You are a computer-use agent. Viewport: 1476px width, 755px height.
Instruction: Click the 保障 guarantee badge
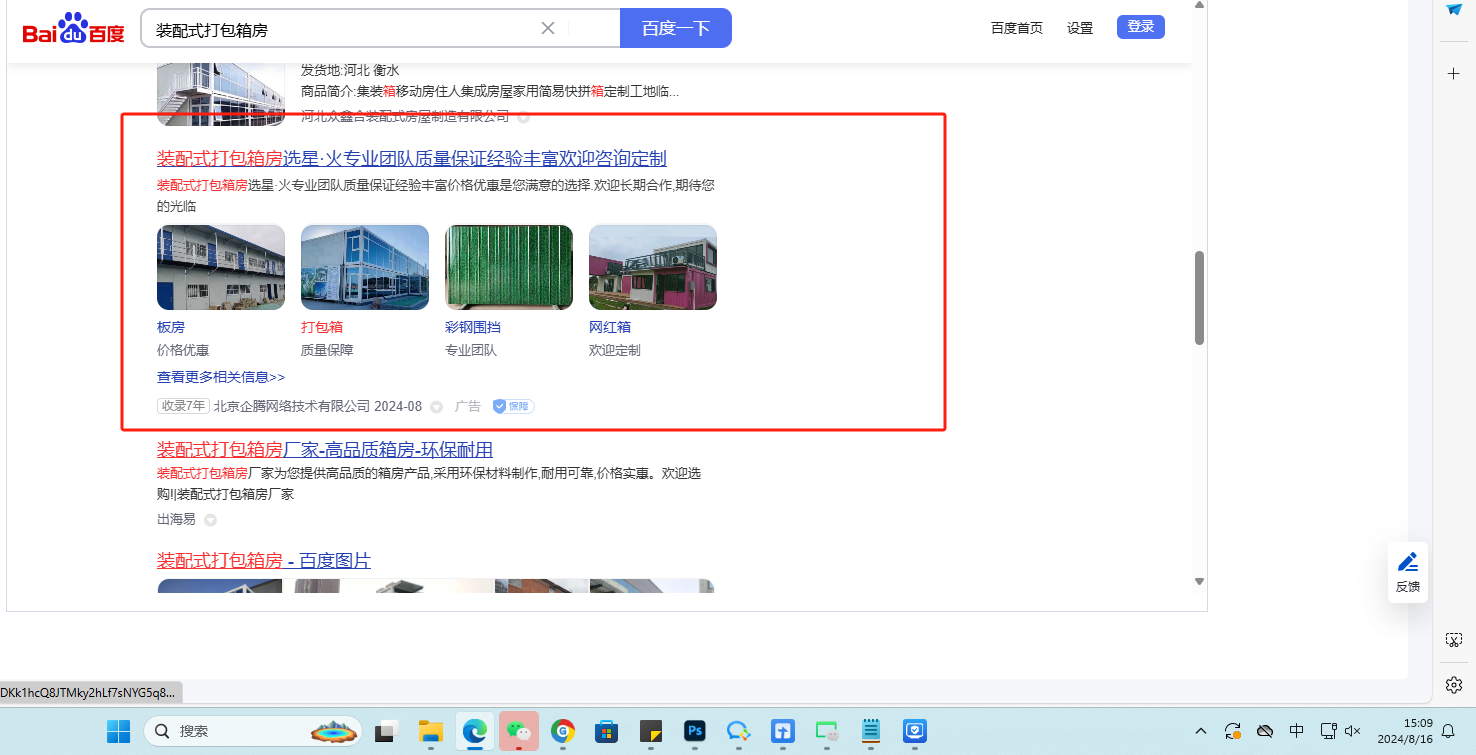(513, 406)
